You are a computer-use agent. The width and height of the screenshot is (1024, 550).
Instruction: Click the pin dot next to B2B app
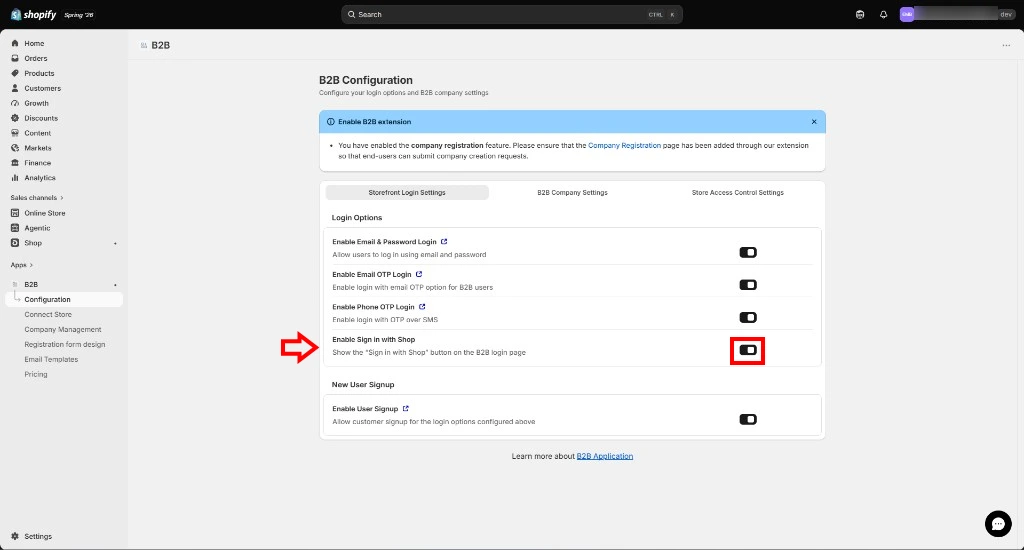(x=116, y=285)
